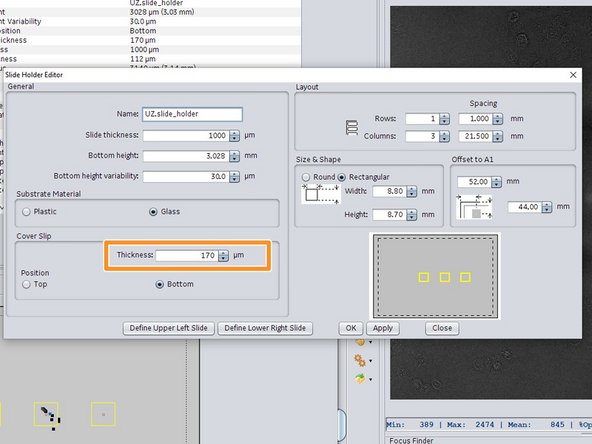592x444 pixels.
Task: Click the Name input field
Action: (192, 114)
